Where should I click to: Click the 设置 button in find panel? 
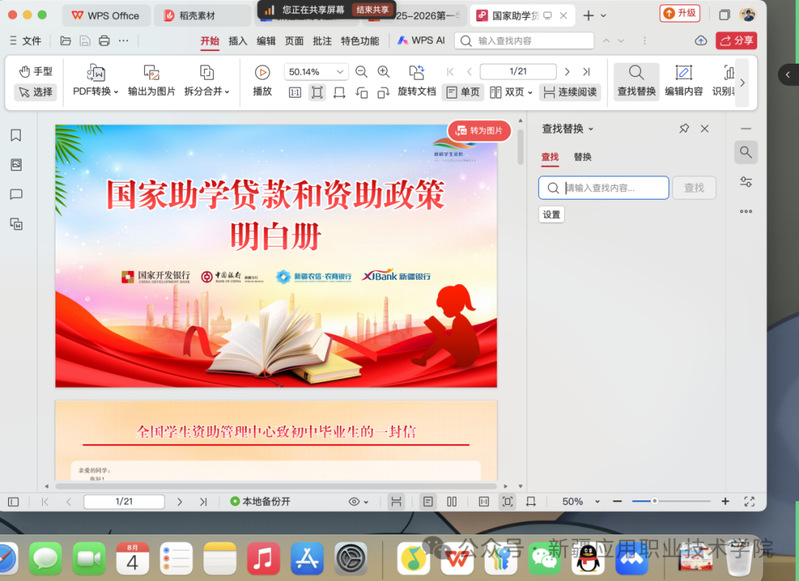[552, 214]
